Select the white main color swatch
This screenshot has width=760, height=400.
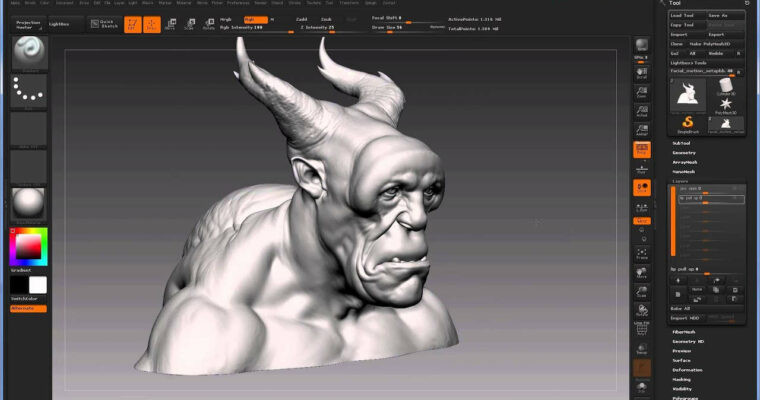click(x=38, y=285)
